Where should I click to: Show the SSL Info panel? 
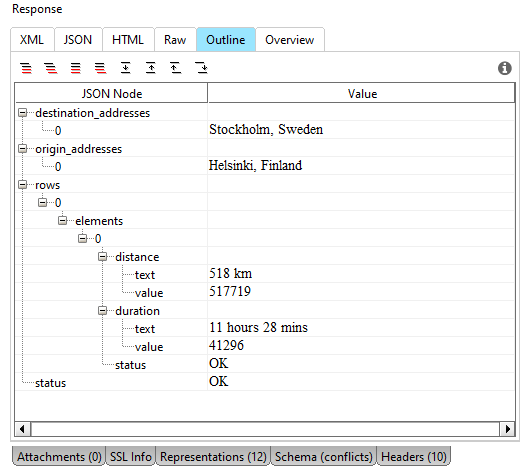(131, 457)
